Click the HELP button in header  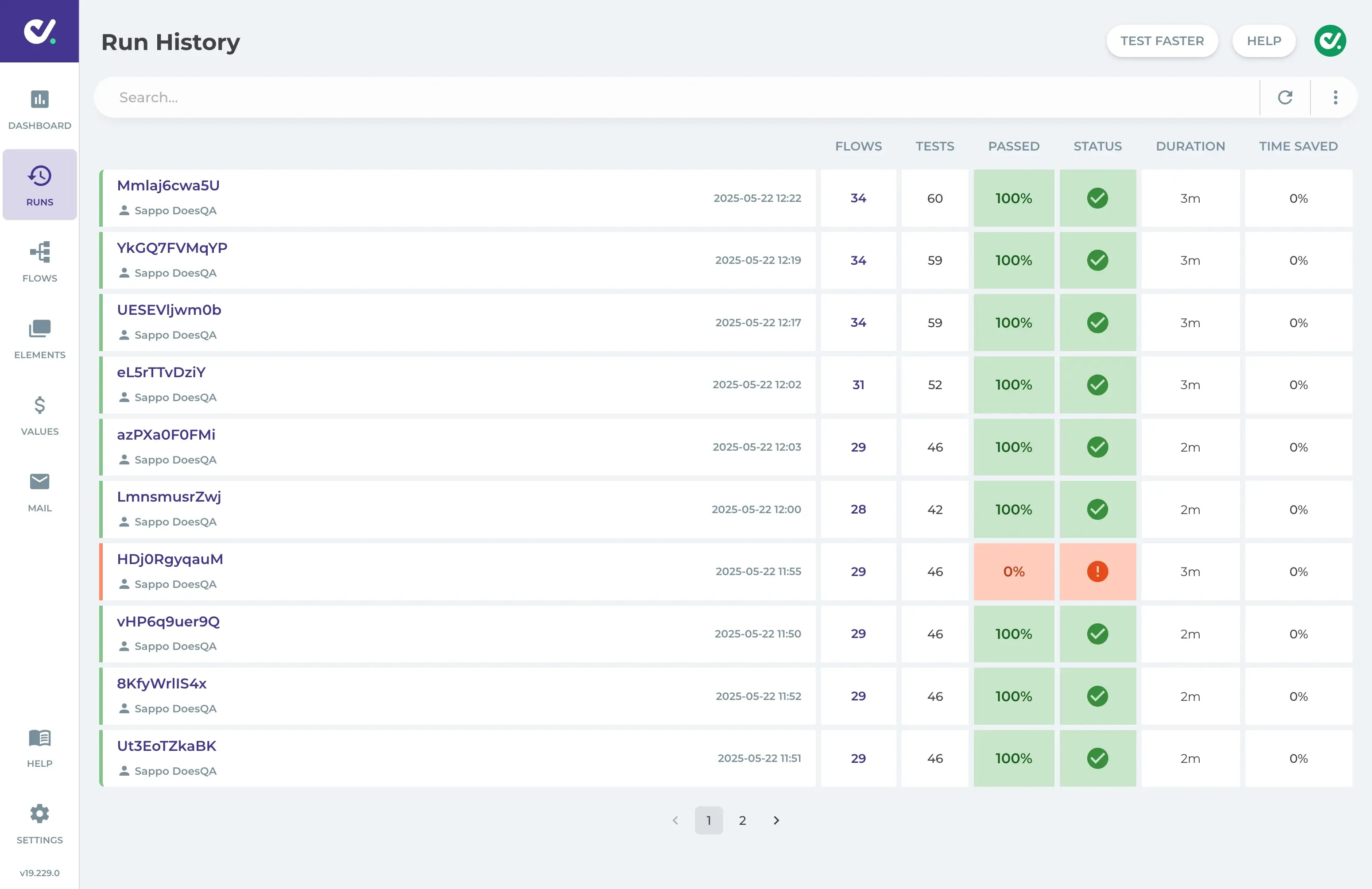click(1263, 41)
